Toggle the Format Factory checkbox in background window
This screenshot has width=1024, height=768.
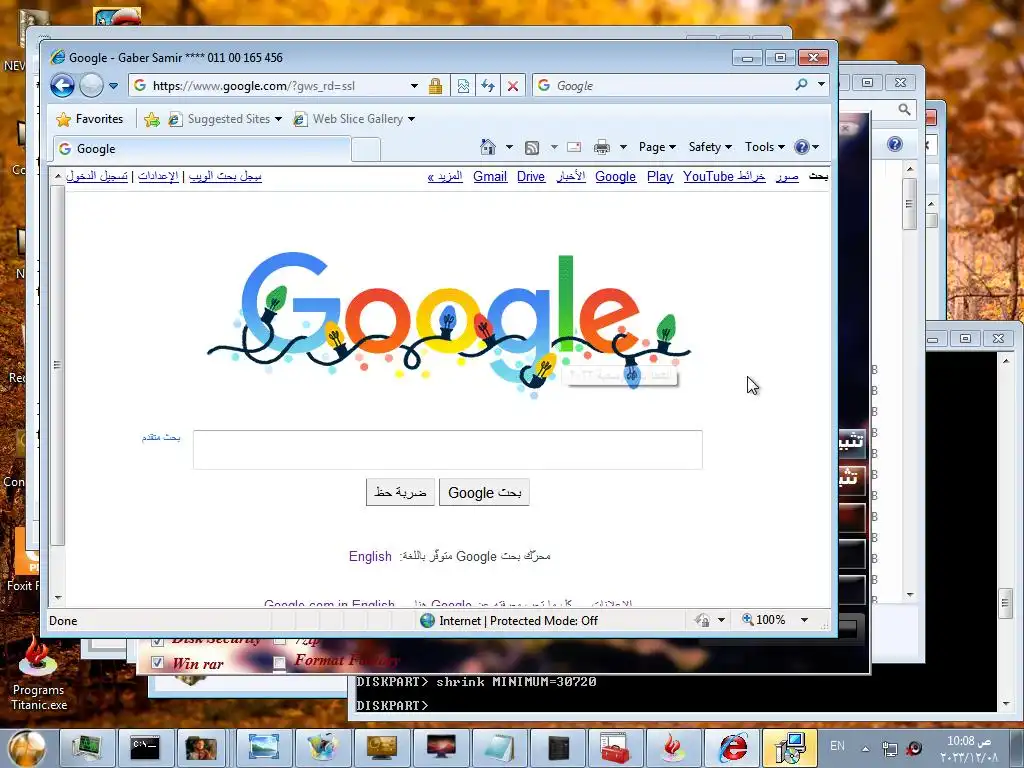[280, 663]
